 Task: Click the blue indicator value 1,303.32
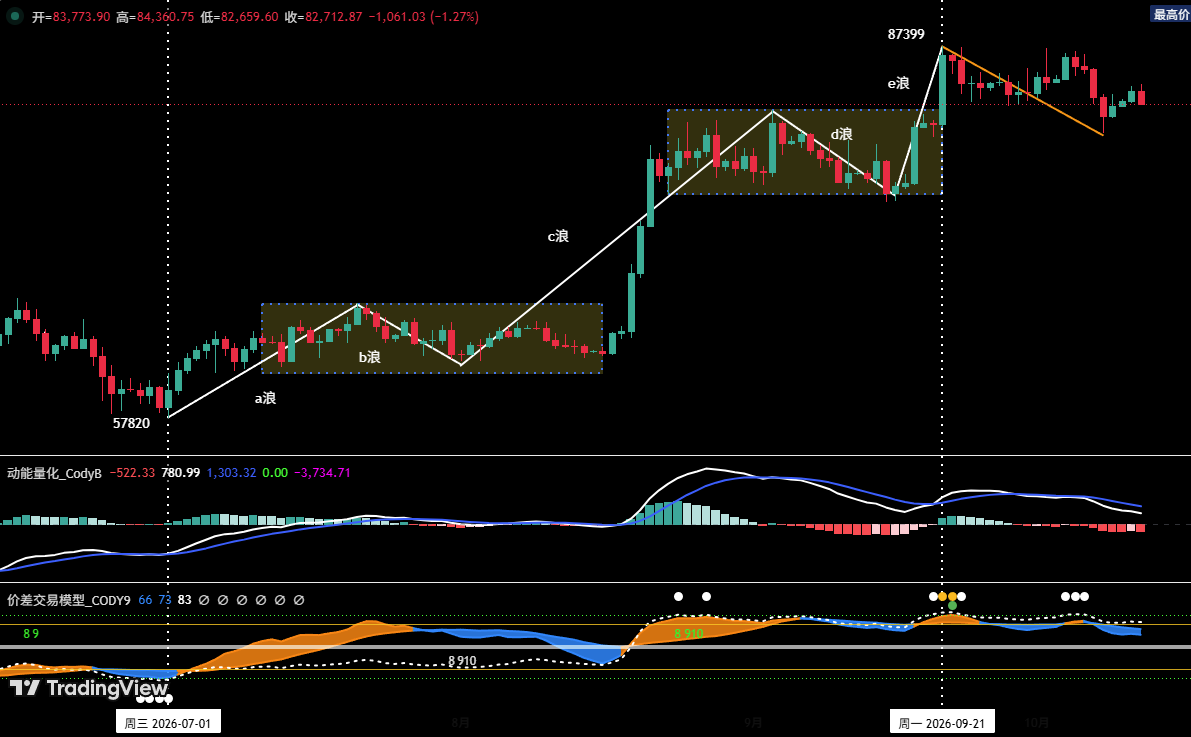232,473
